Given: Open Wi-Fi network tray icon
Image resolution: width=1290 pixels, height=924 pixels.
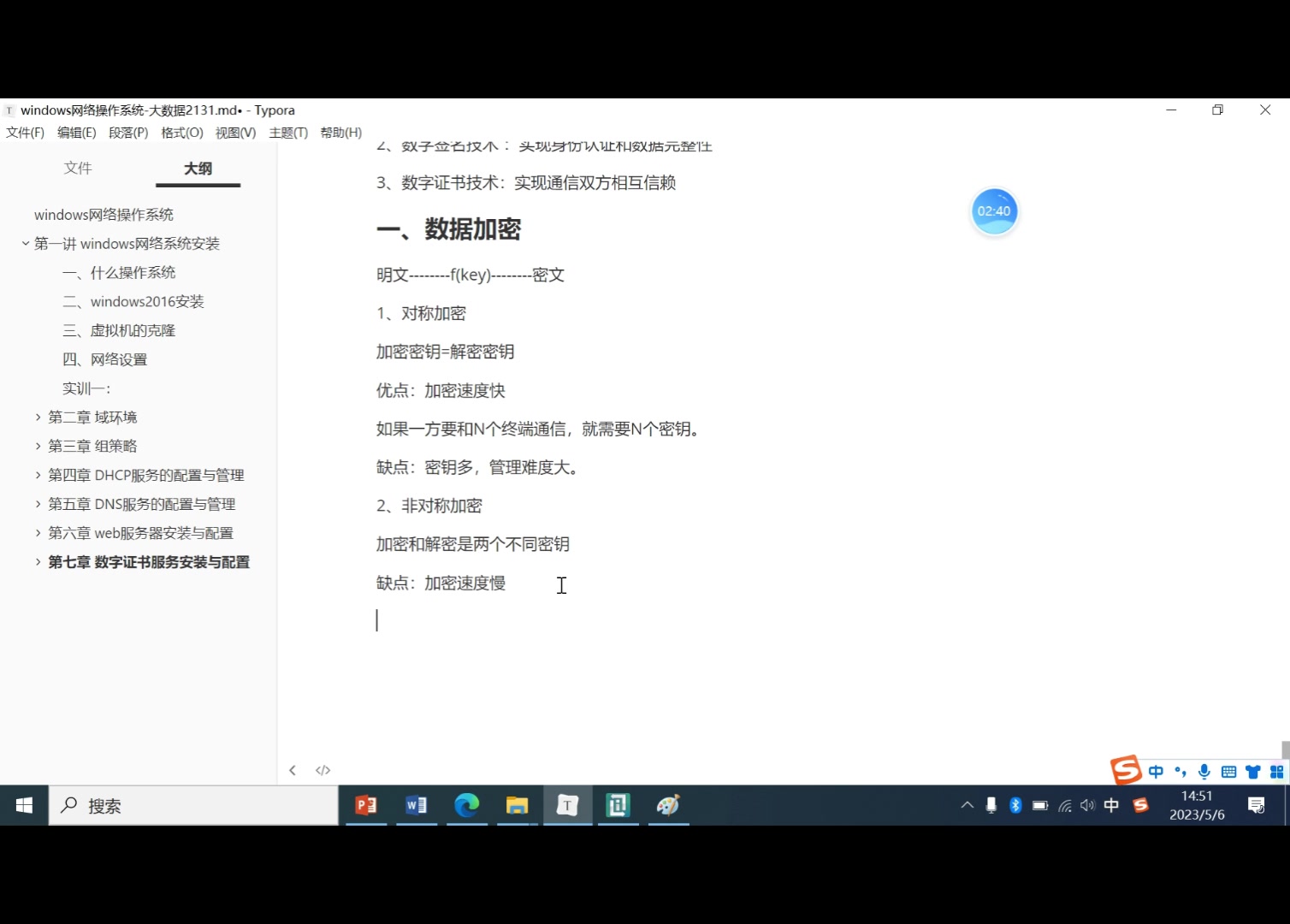Looking at the screenshot, I should 1065,805.
